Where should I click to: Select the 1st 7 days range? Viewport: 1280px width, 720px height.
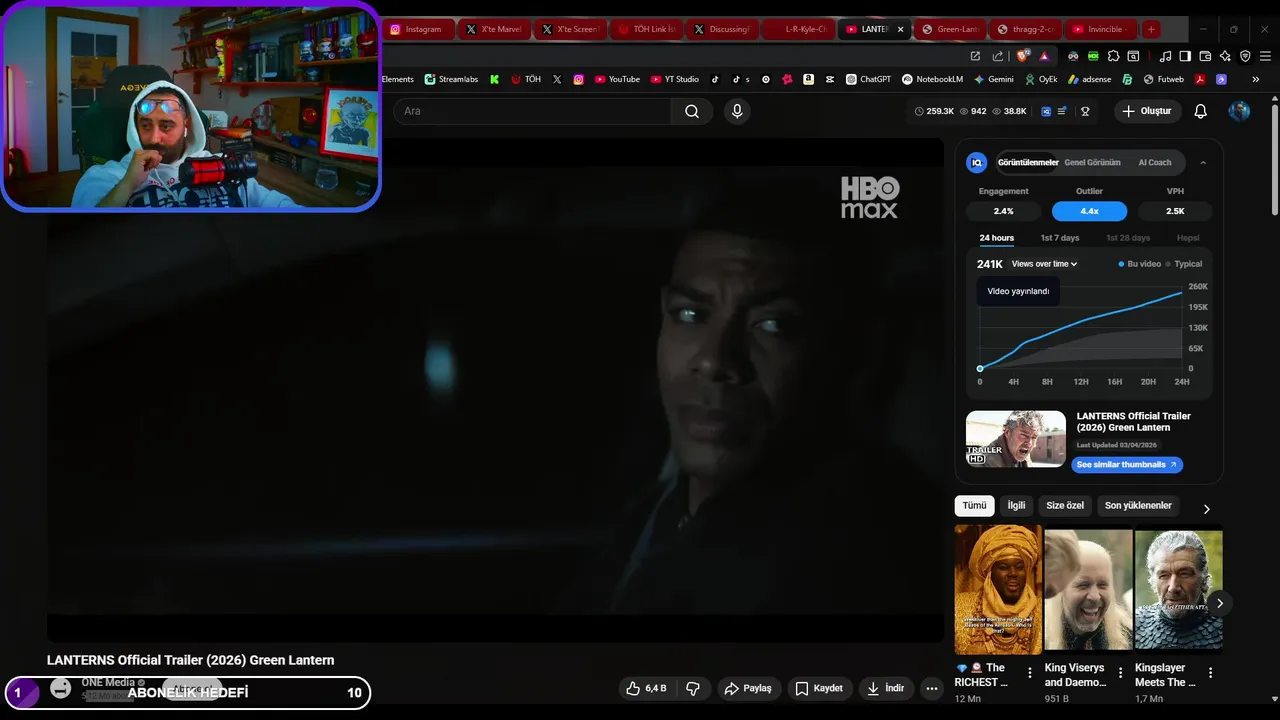coord(1060,238)
